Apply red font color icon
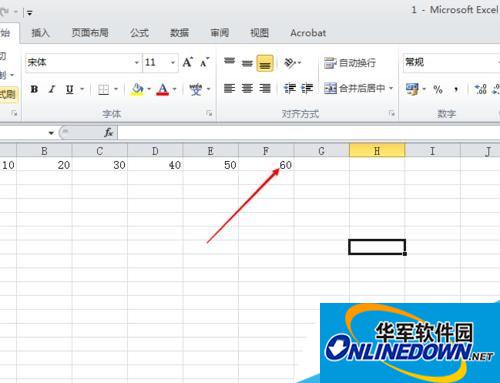Image resolution: width=500 pixels, height=383 pixels. click(x=163, y=89)
